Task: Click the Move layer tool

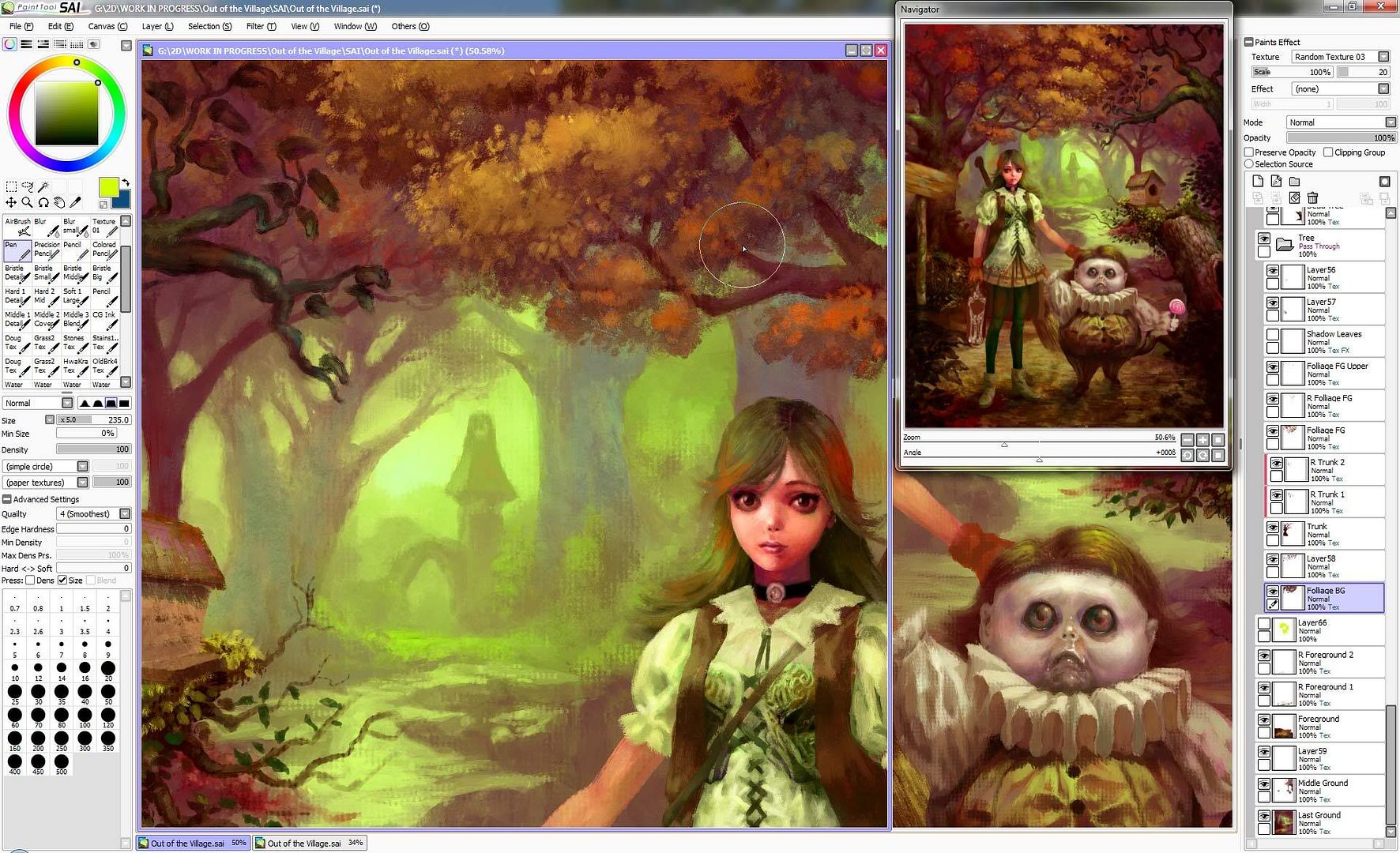Action: pyautogui.click(x=11, y=203)
